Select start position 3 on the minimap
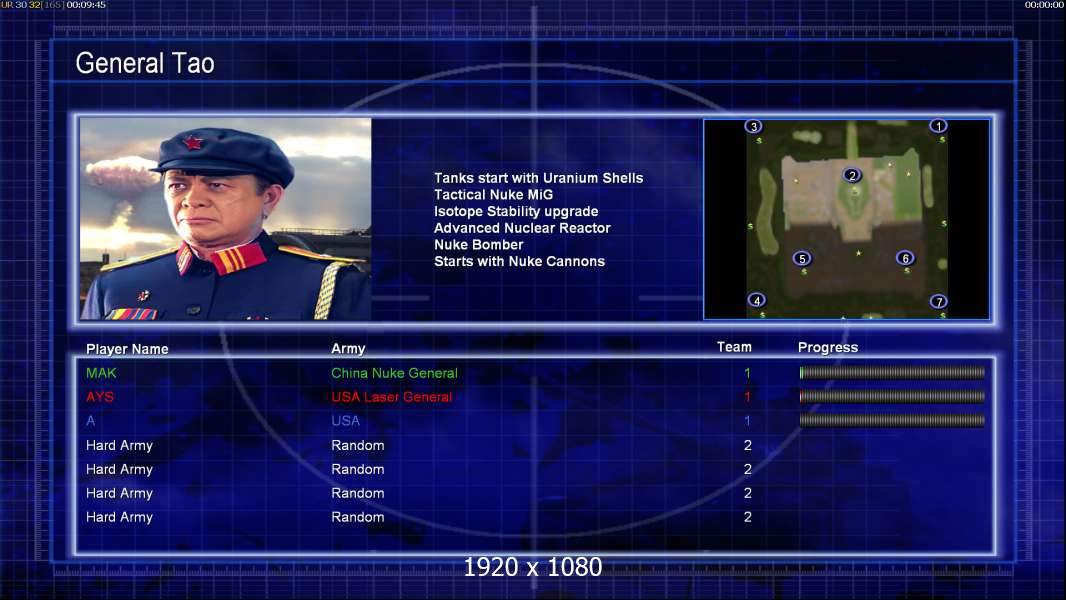1066x600 pixels. point(753,126)
